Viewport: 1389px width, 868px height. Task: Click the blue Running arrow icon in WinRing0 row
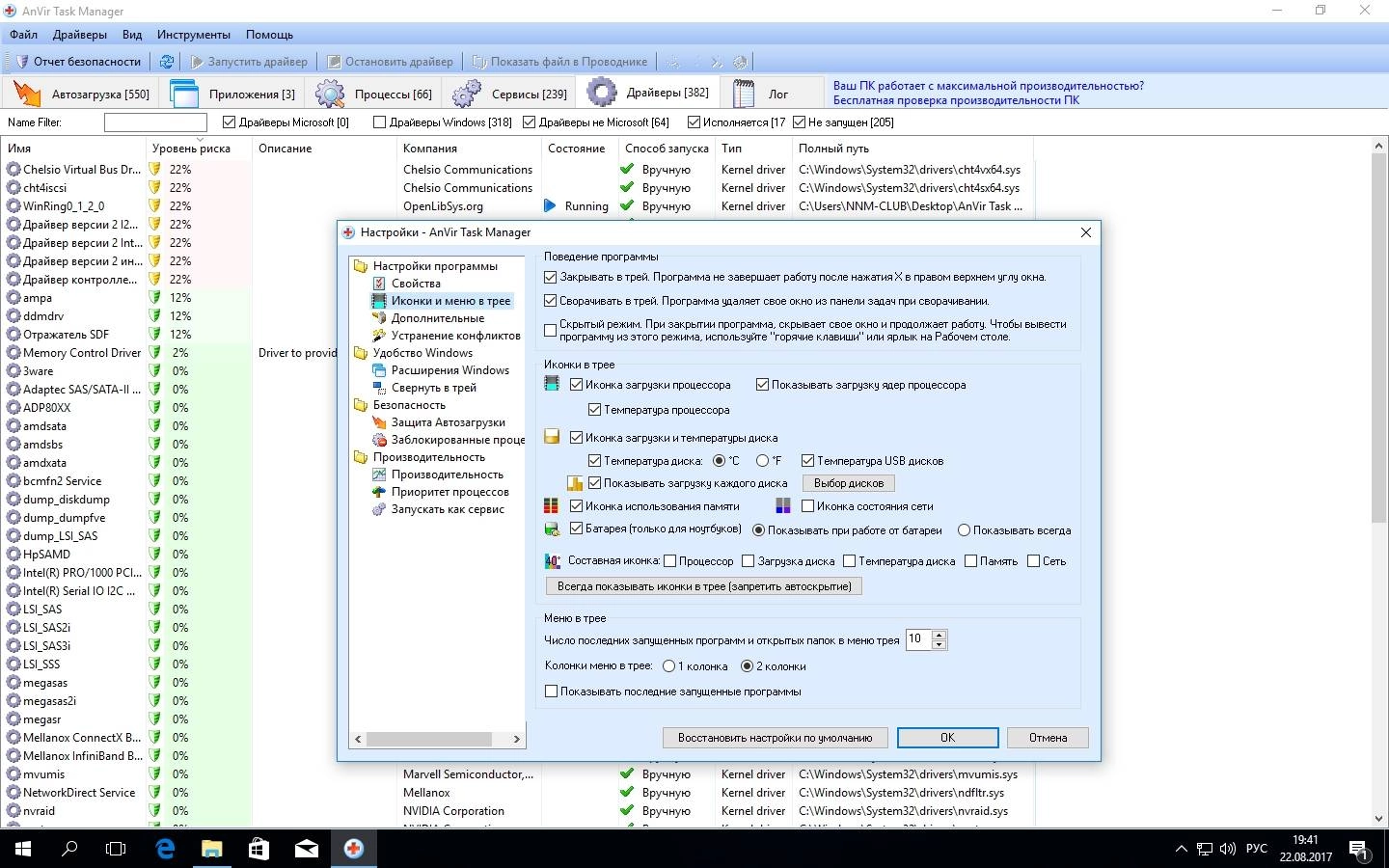tap(550, 205)
